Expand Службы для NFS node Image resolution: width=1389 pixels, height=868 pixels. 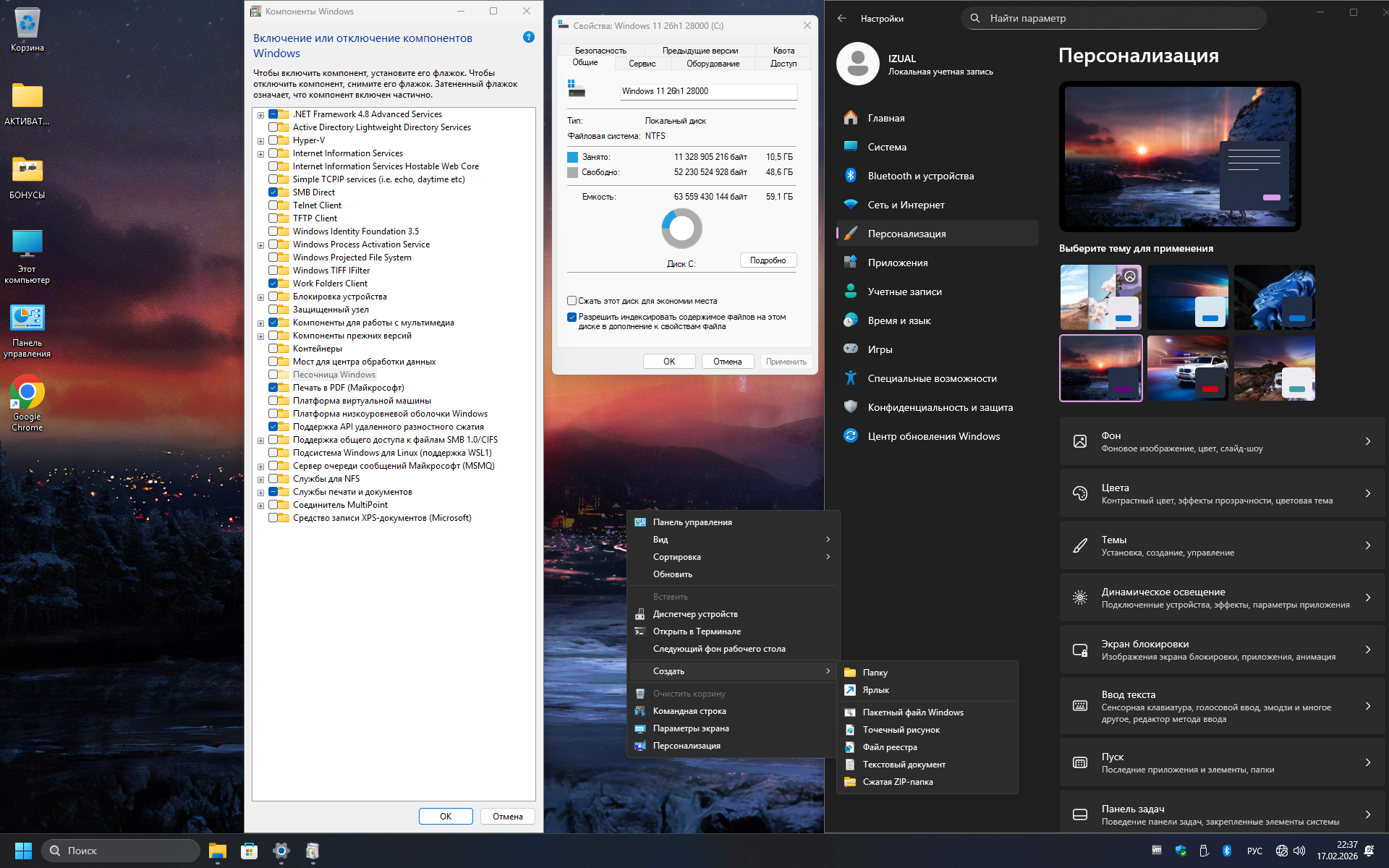260,480
